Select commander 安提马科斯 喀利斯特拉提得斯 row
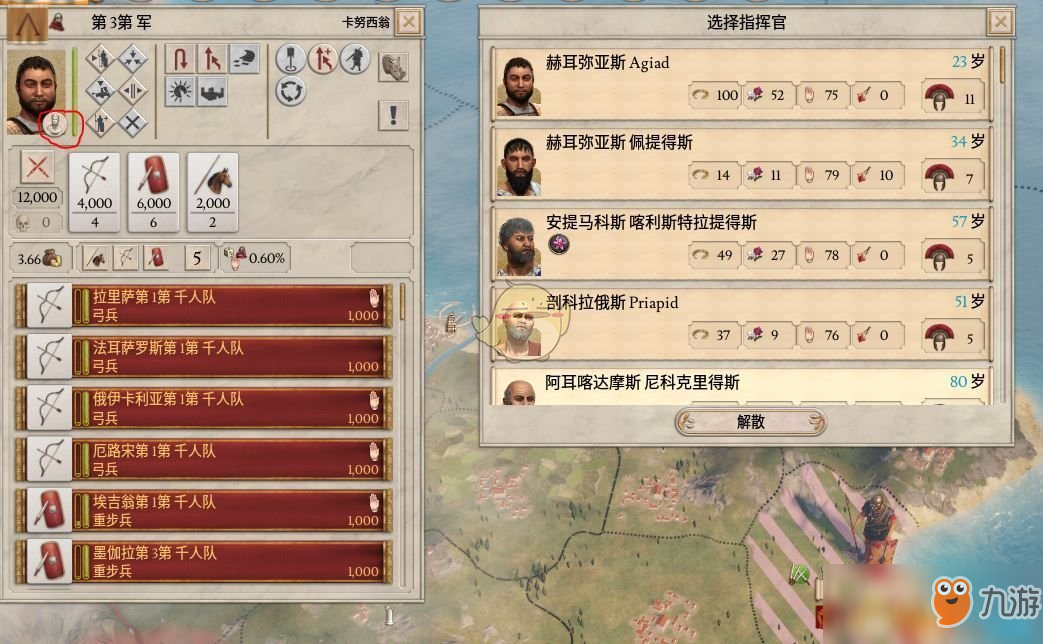This screenshot has width=1043, height=644. click(x=741, y=243)
